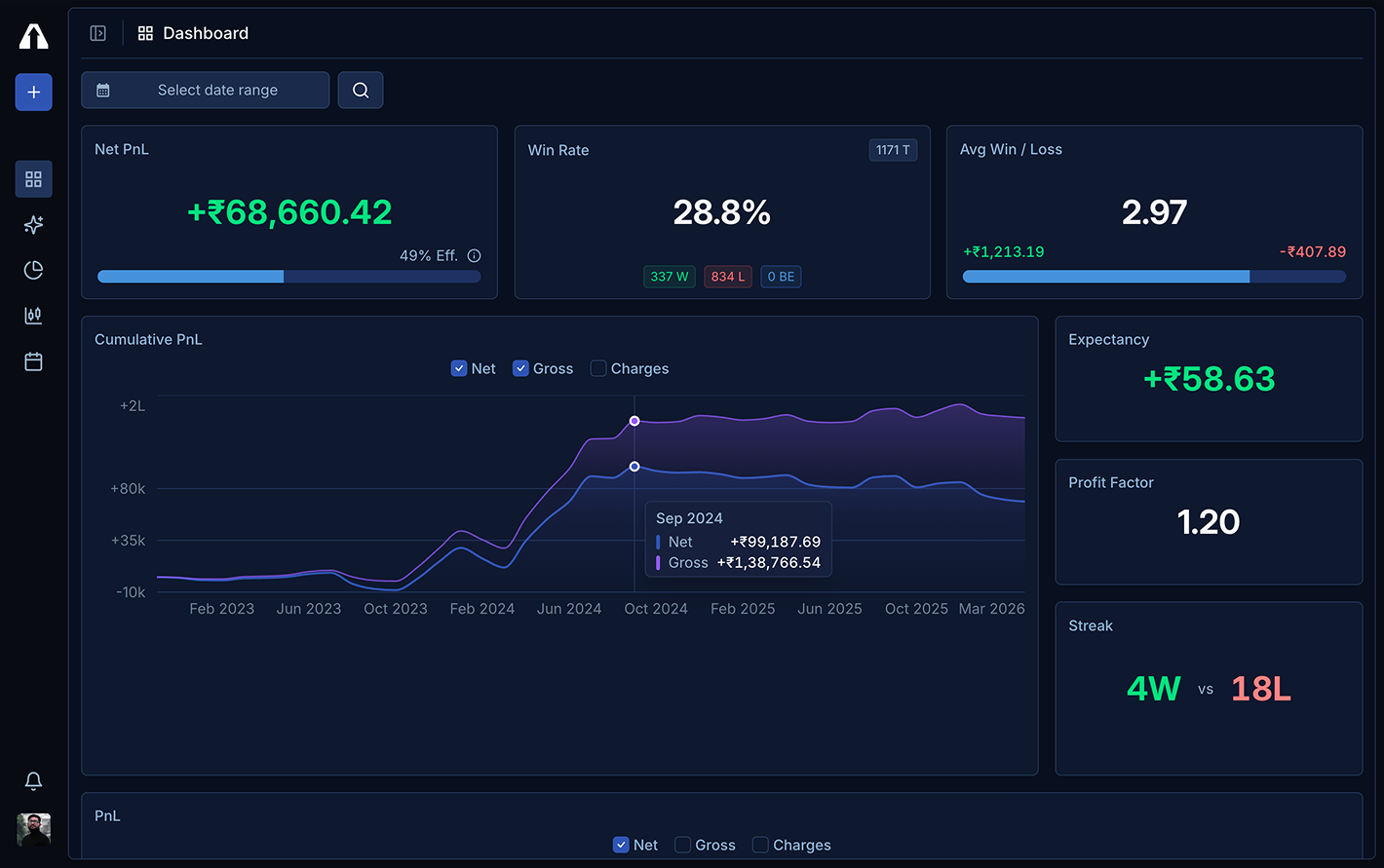Click the 834 L losses badge
1384x868 pixels.
727,276
